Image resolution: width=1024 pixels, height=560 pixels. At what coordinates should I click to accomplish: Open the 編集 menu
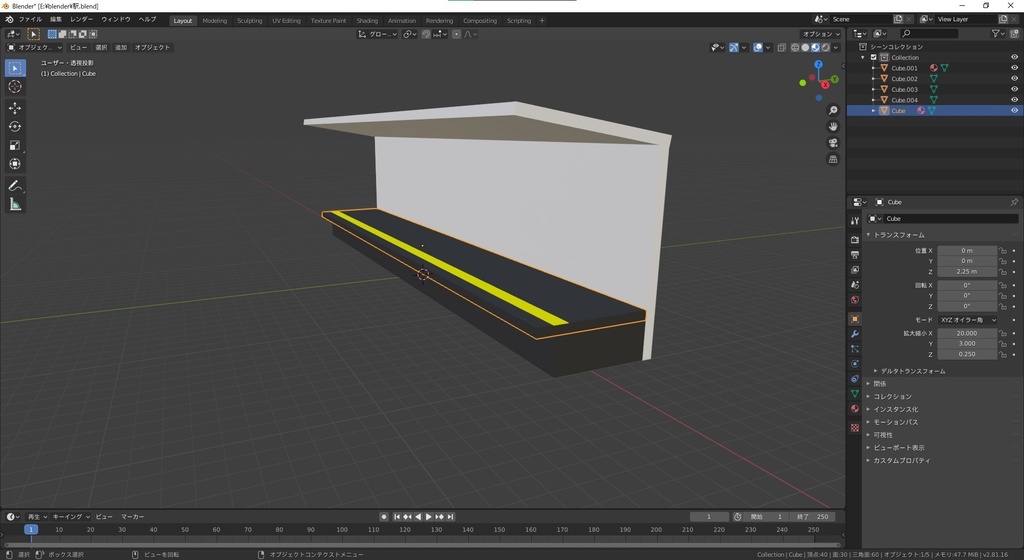click(x=56, y=20)
